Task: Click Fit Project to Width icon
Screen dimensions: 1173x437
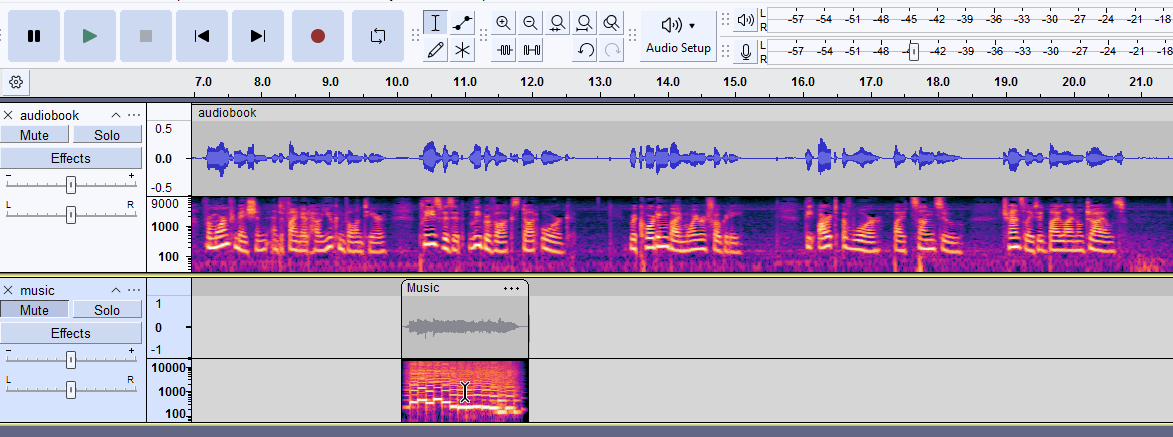Action: [585, 22]
